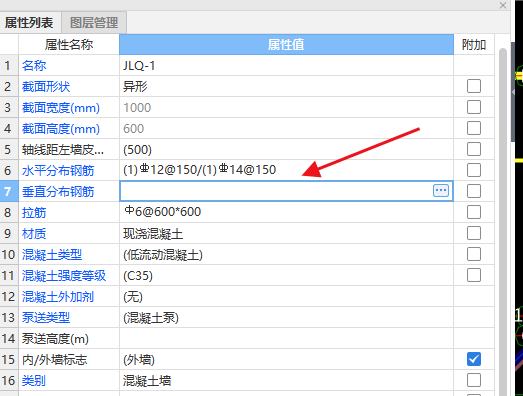Select row number 15 header
Image resolution: width=523 pixels, height=396 pixels.
(x=9, y=360)
